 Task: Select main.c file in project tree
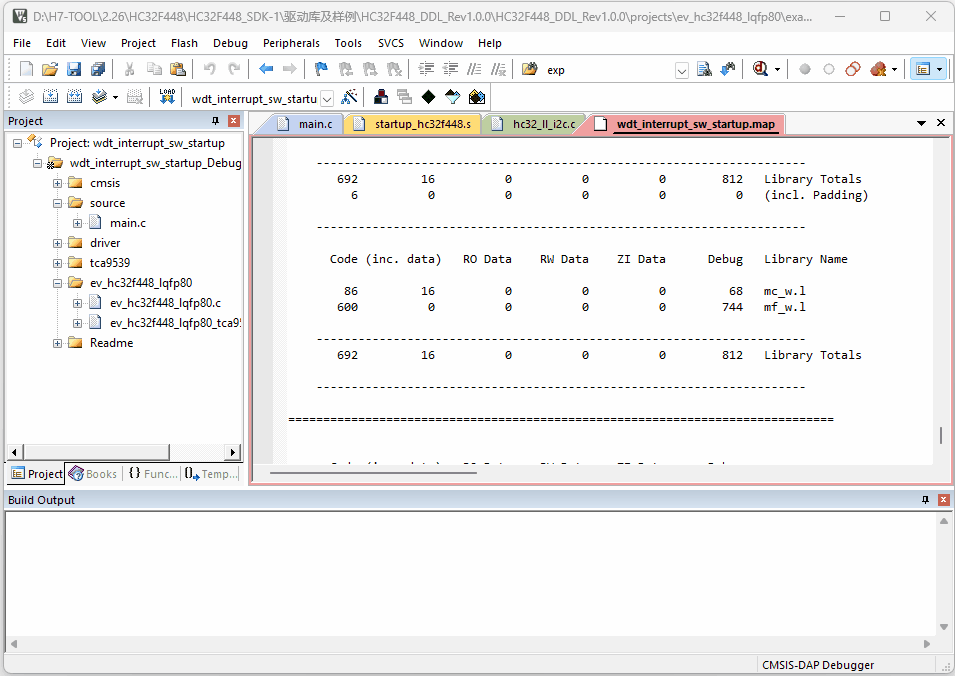pos(128,224)
